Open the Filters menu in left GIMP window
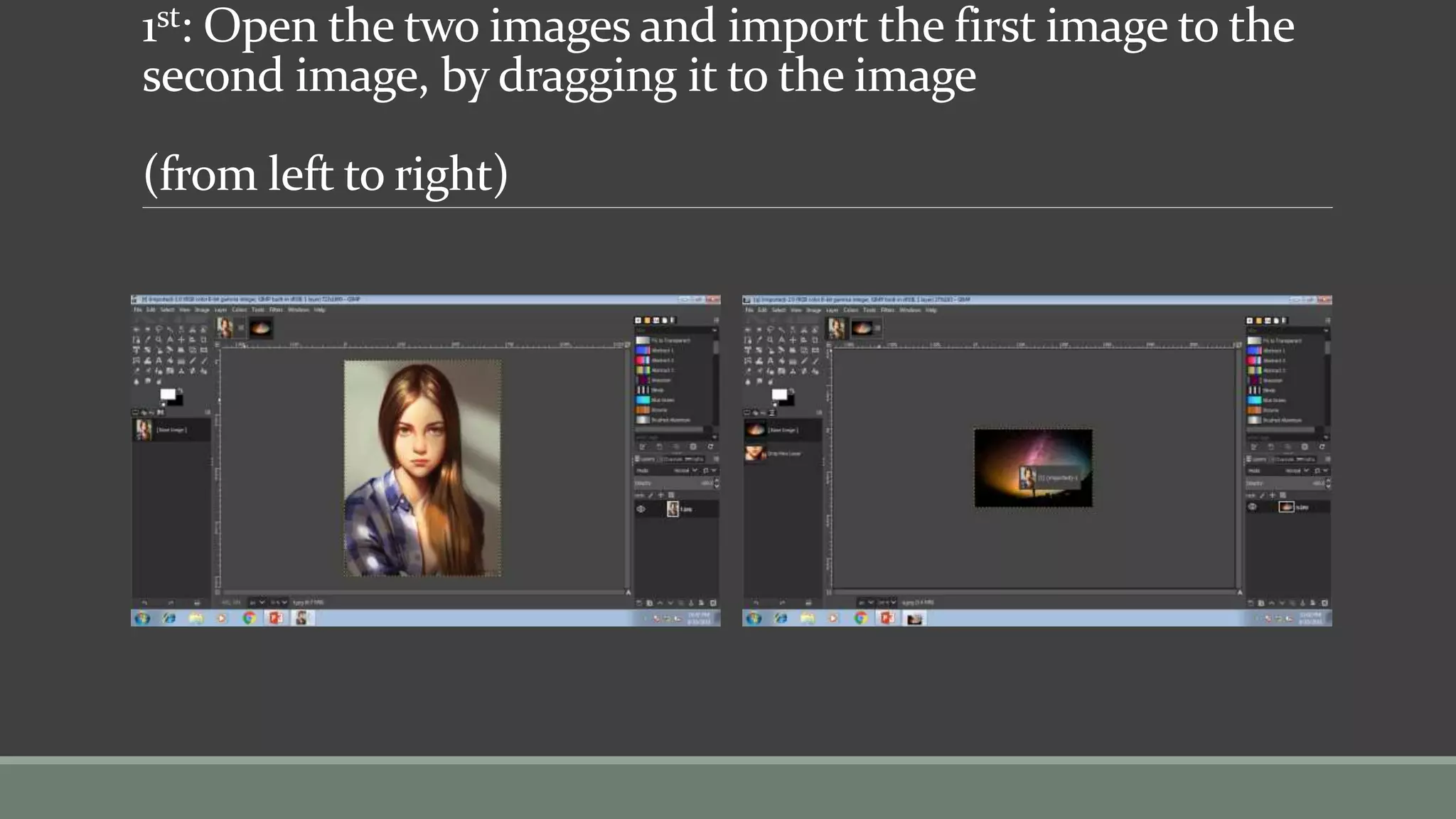The height and width of the screenshot is (819, 1456). [276, 310]
